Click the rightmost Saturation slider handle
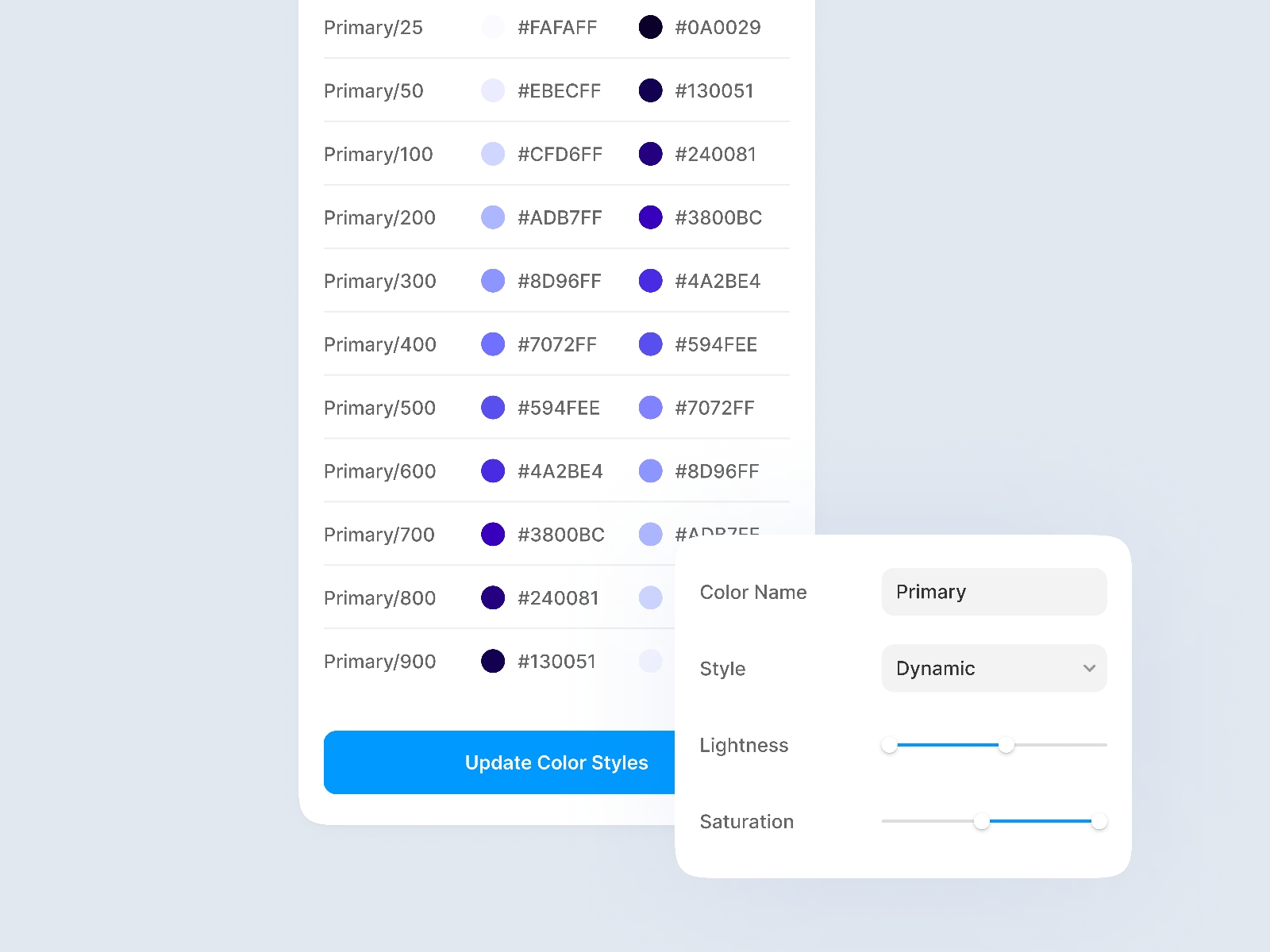1270x952 pixels. [1099, 821]
